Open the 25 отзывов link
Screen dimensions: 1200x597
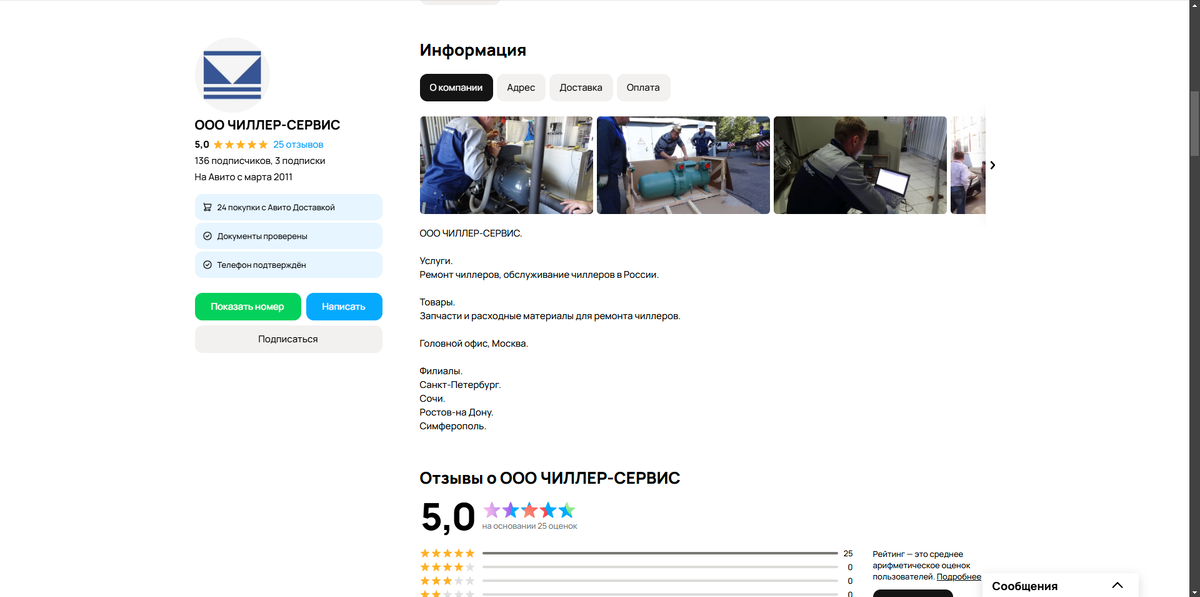pos(296,144)
